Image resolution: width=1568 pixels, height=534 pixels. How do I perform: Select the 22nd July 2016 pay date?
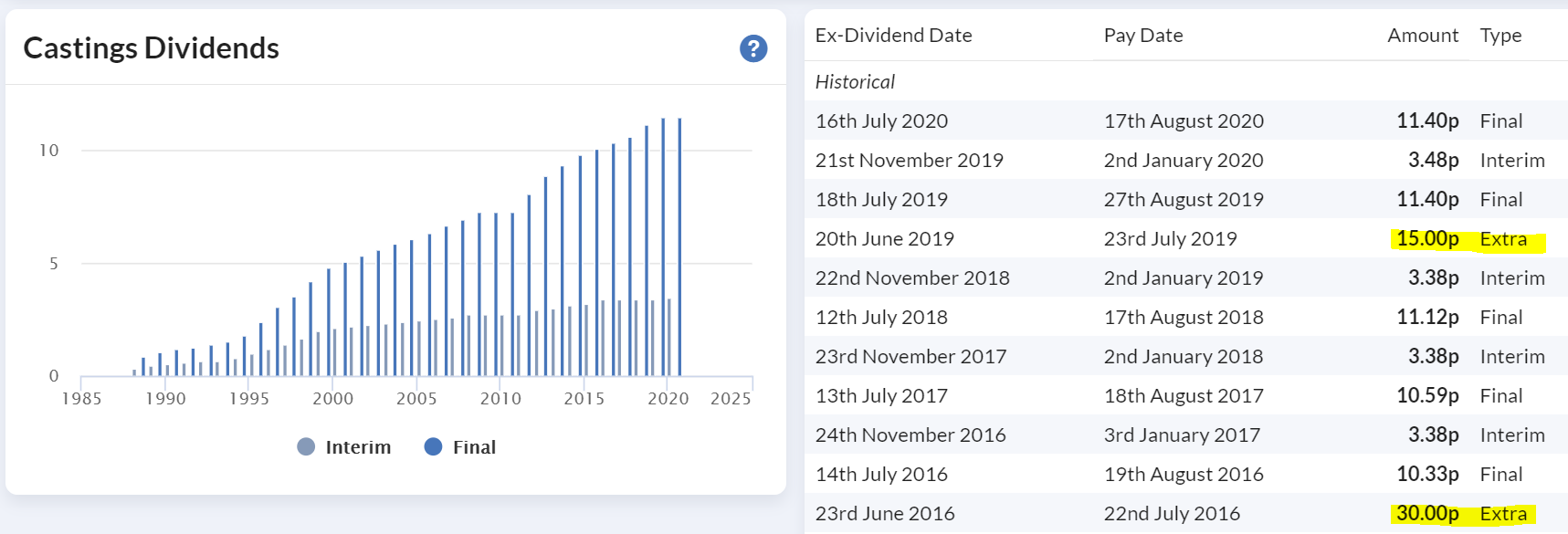pyautogui.click(x=1172, y=514)
